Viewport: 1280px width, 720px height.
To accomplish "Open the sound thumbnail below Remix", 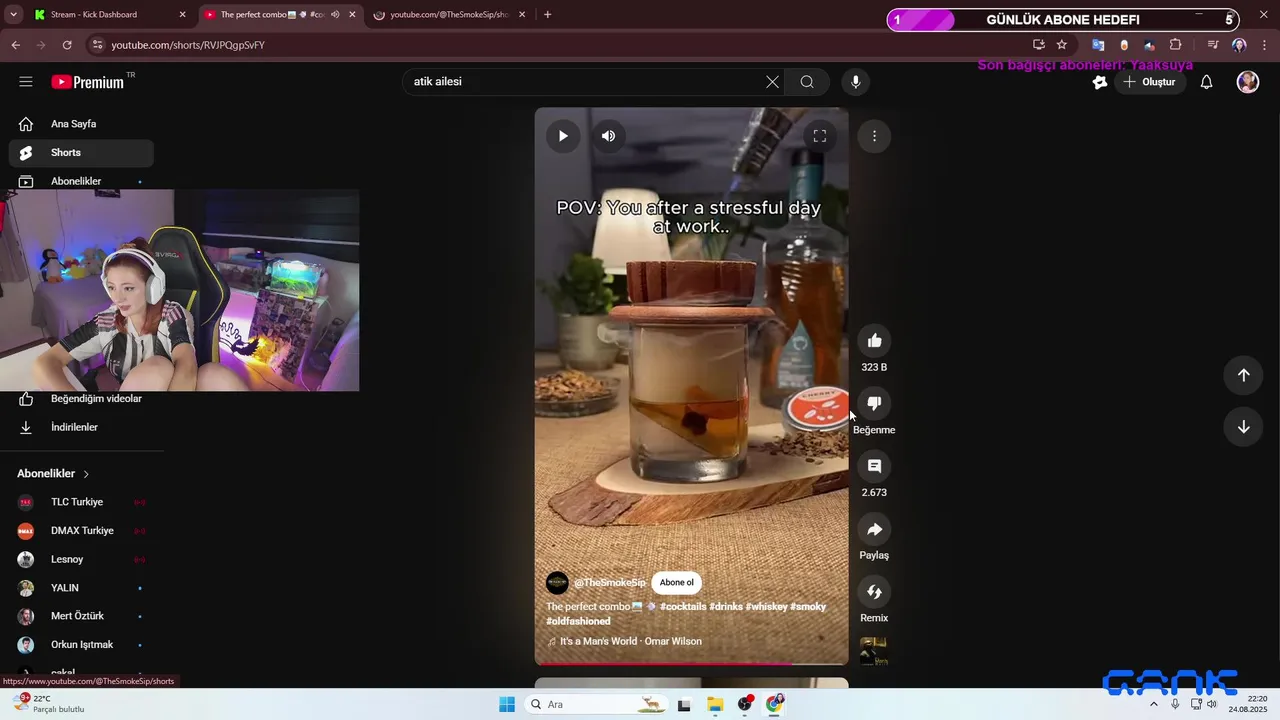I will click(x=874, y=651).
